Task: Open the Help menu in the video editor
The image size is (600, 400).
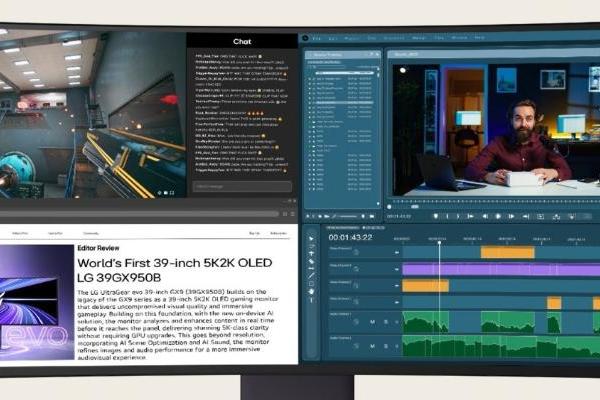Action: pos(480,38)
